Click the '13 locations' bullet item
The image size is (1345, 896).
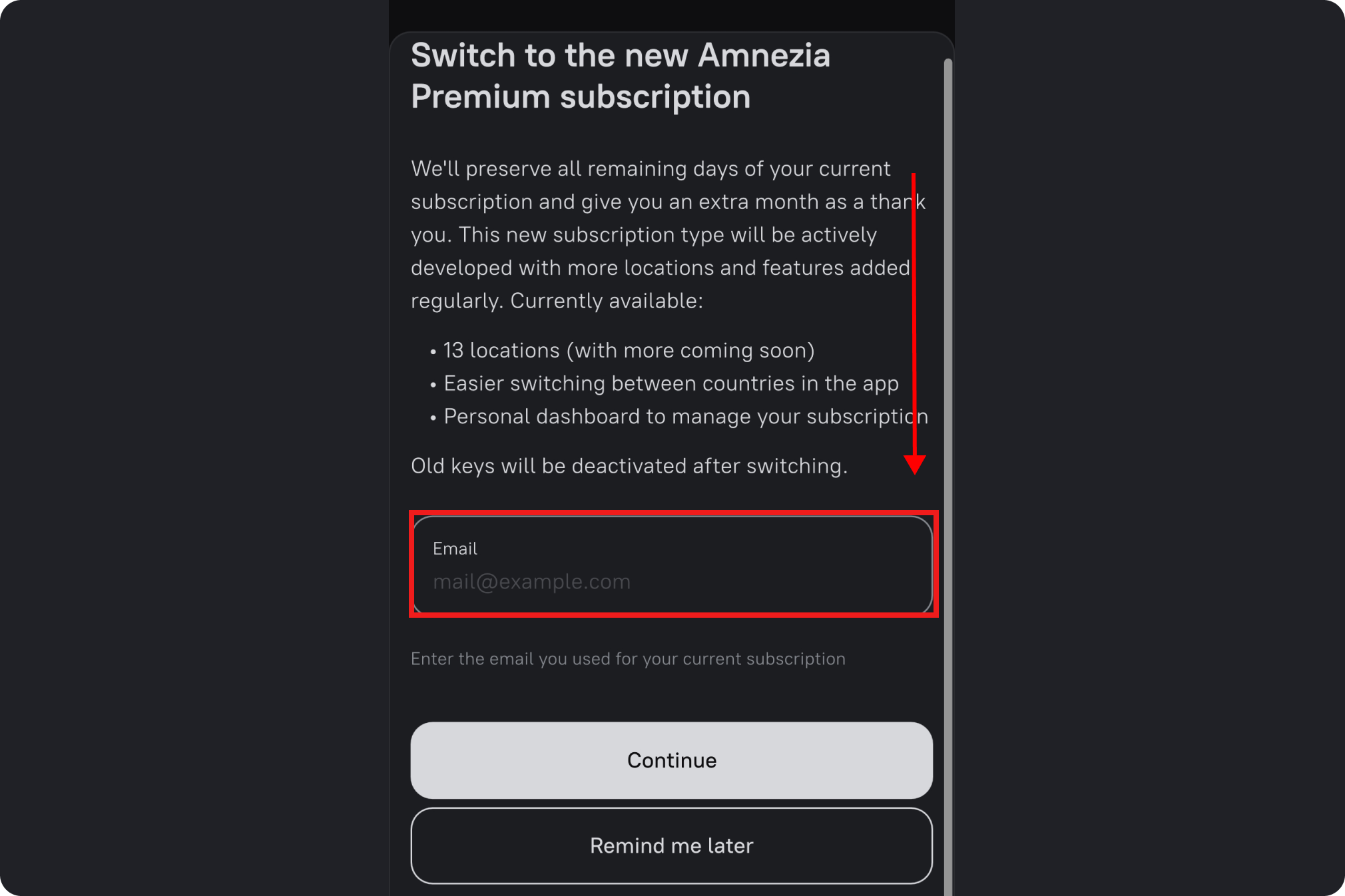[x=629, y=351]
